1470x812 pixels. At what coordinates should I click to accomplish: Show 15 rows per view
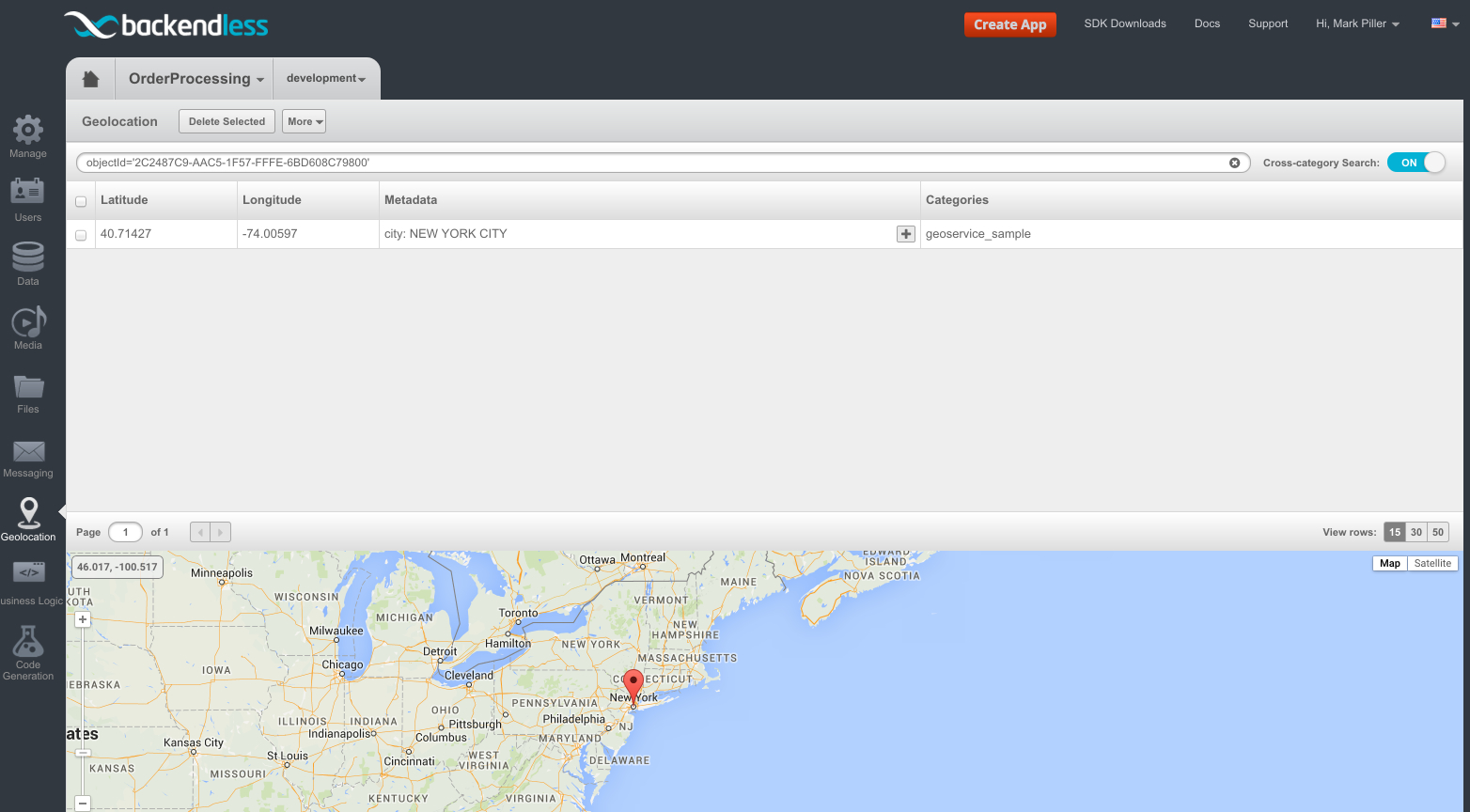[x=1395, y=532]
